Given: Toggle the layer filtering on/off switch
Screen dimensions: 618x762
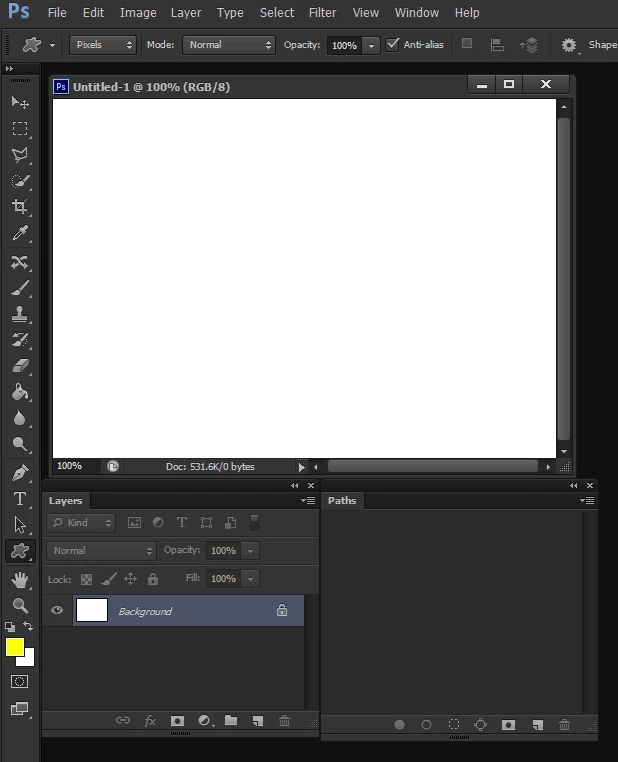Looking at the screenshot, I should (254, 522).
